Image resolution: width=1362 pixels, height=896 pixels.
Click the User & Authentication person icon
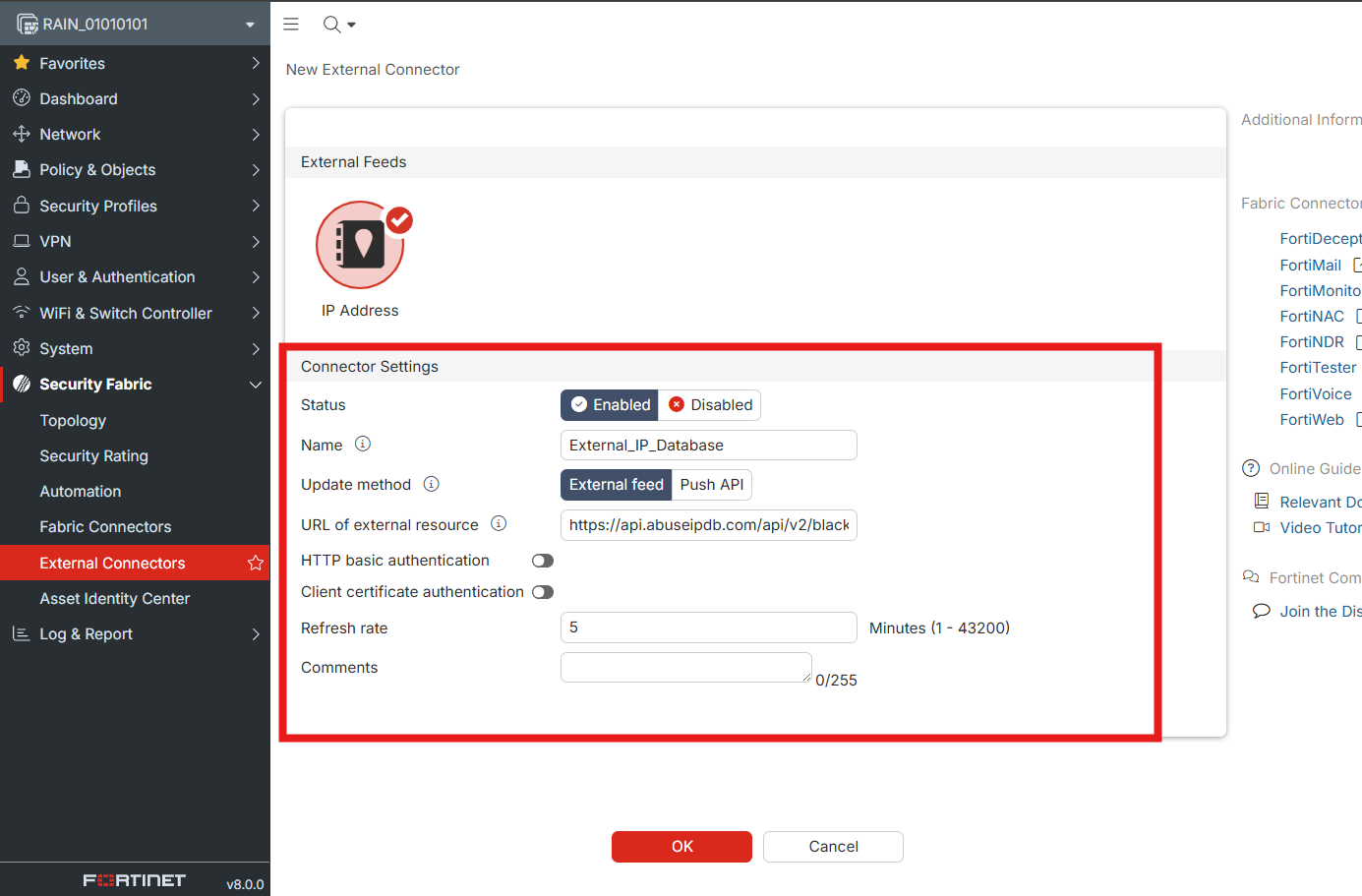click(22, 276)
